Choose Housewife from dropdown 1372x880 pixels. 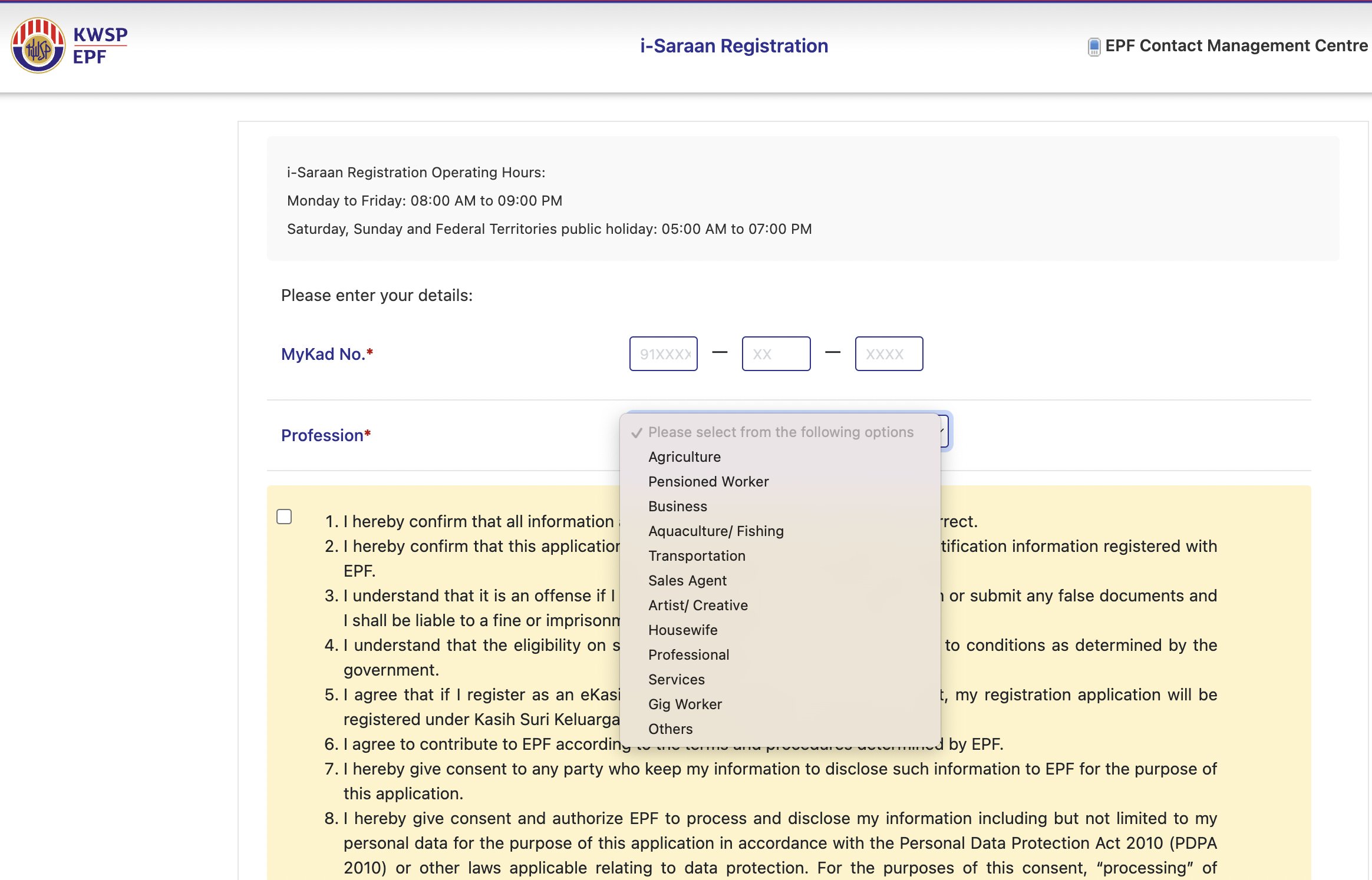[682, 630]
